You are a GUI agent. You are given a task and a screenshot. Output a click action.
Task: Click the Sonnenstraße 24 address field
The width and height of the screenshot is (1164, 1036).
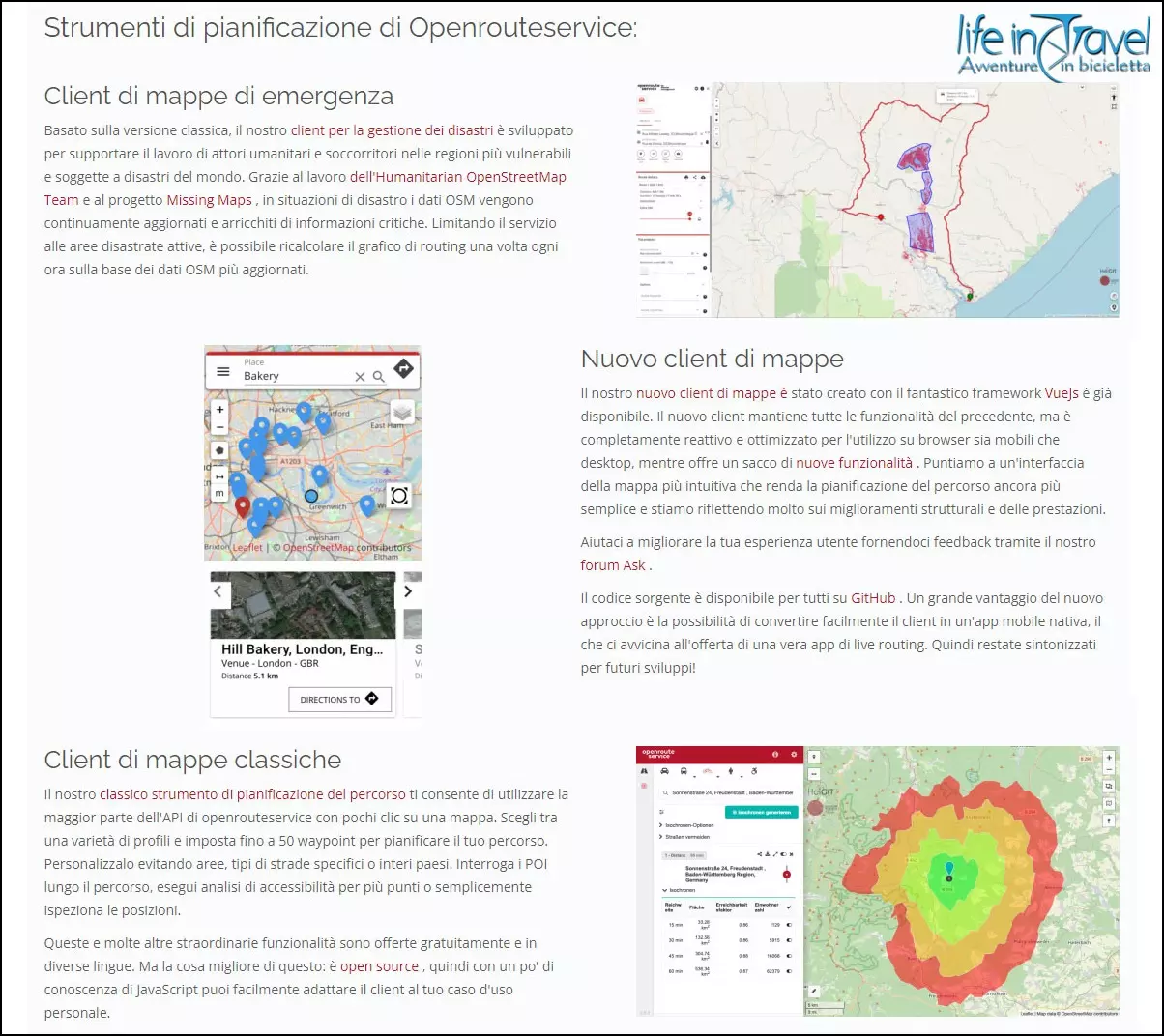point(729,792)
